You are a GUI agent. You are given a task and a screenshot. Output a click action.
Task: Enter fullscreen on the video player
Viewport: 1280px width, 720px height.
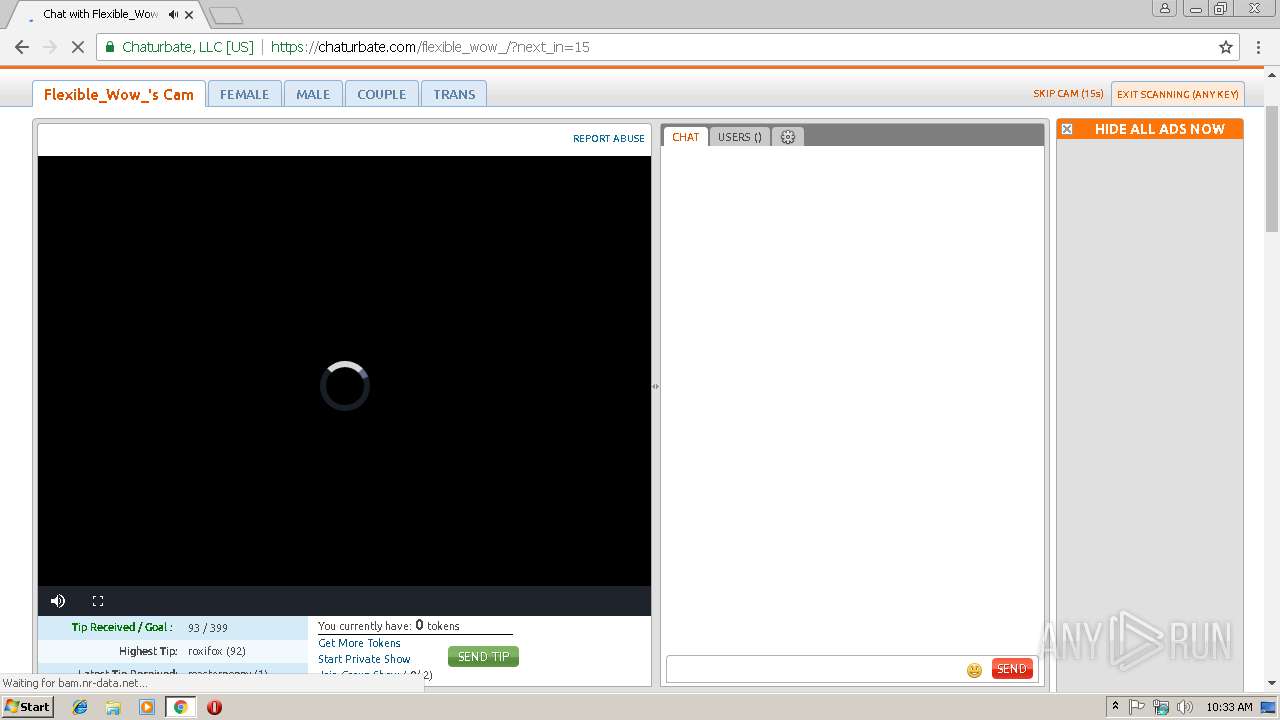98,601
